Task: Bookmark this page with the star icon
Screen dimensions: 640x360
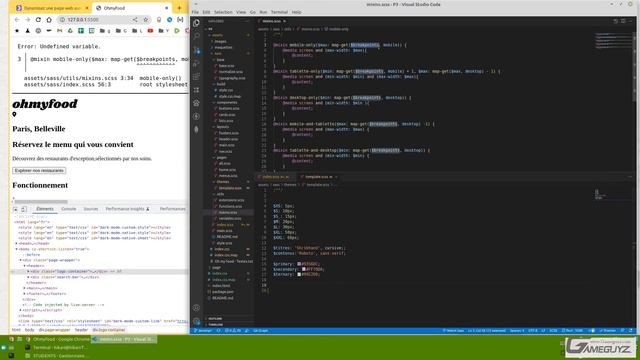Action: pyautogui.click(x=145, y=20)
